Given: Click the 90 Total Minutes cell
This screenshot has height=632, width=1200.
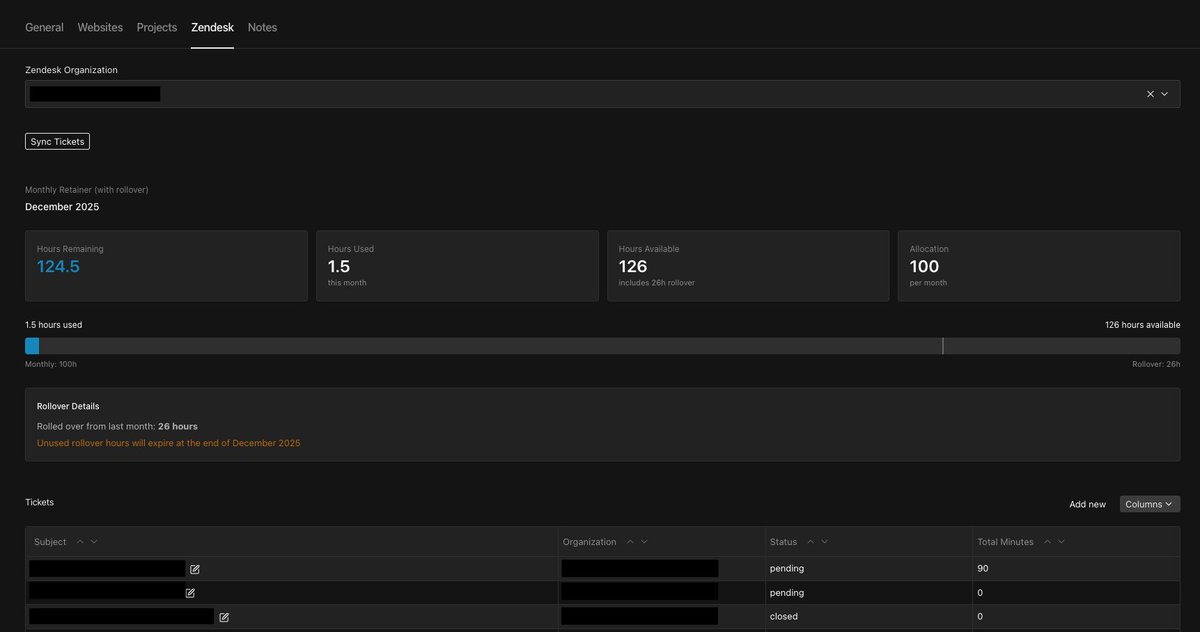Looking at the screenshot, I should 1076,569.
